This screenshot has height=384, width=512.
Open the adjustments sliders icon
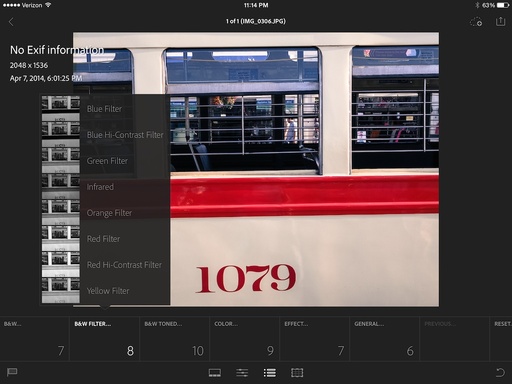click(x=242, y=373)
